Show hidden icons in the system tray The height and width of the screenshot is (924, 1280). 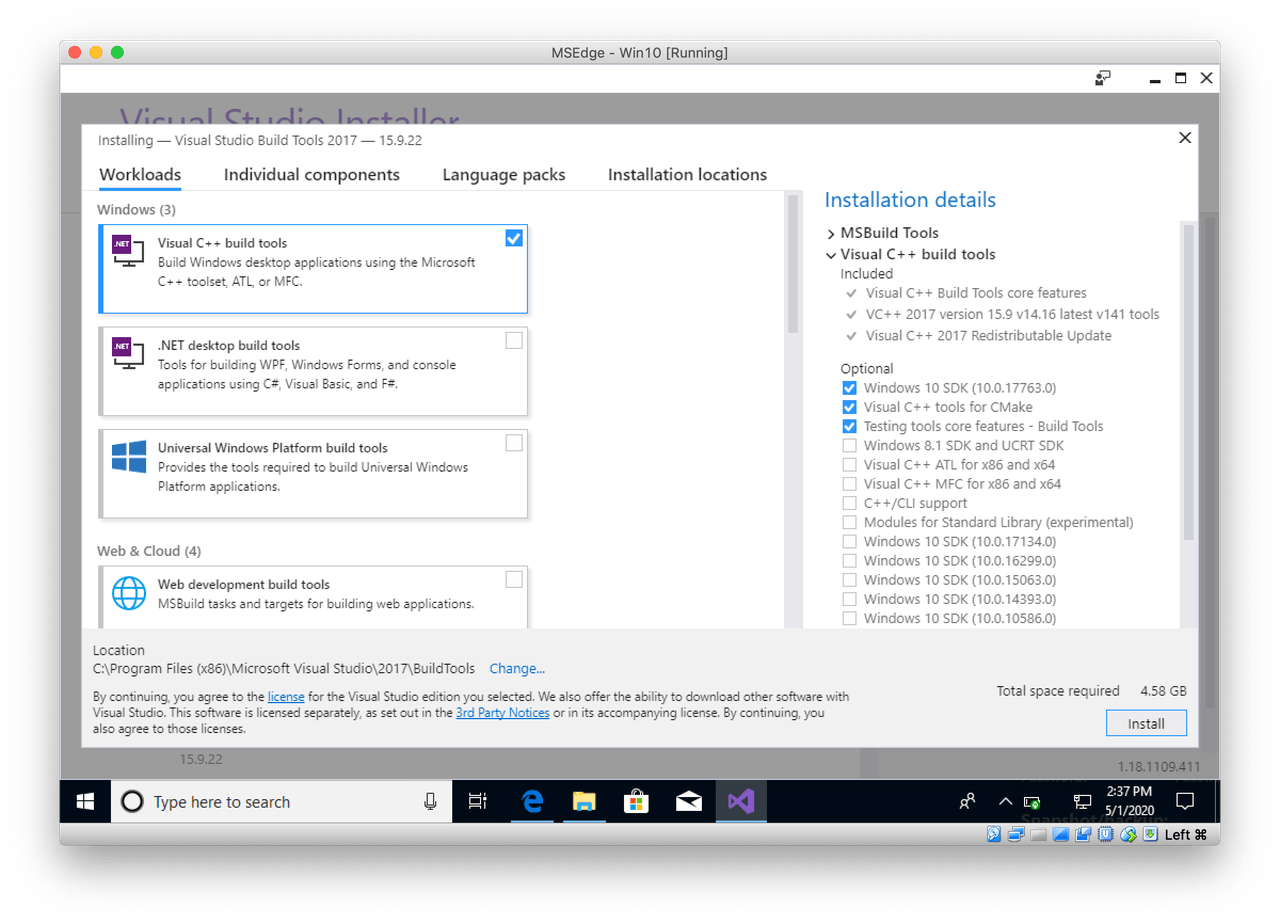tap(1005, 801)
